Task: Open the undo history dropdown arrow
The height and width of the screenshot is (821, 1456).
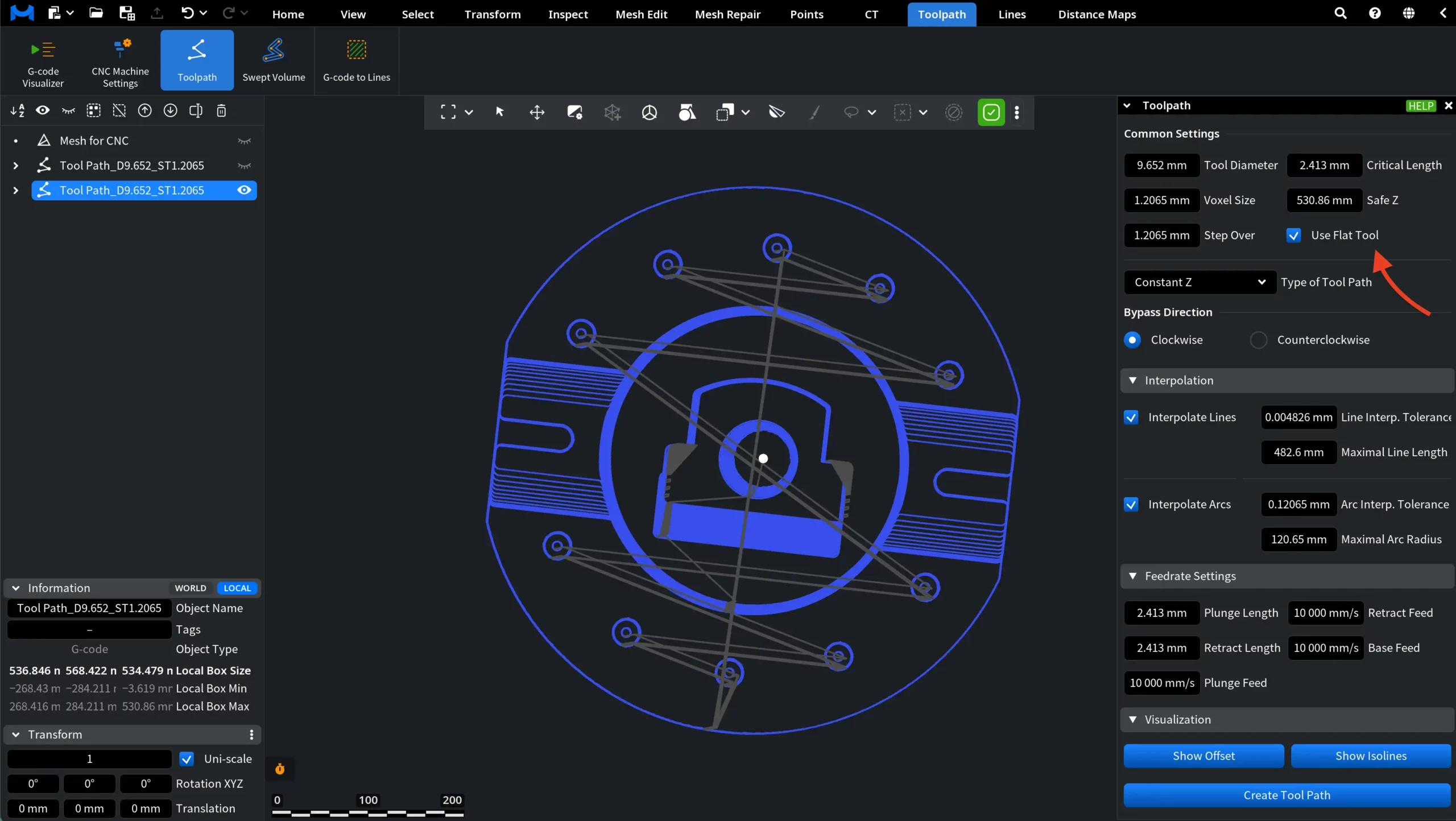Action: point(203,13)
